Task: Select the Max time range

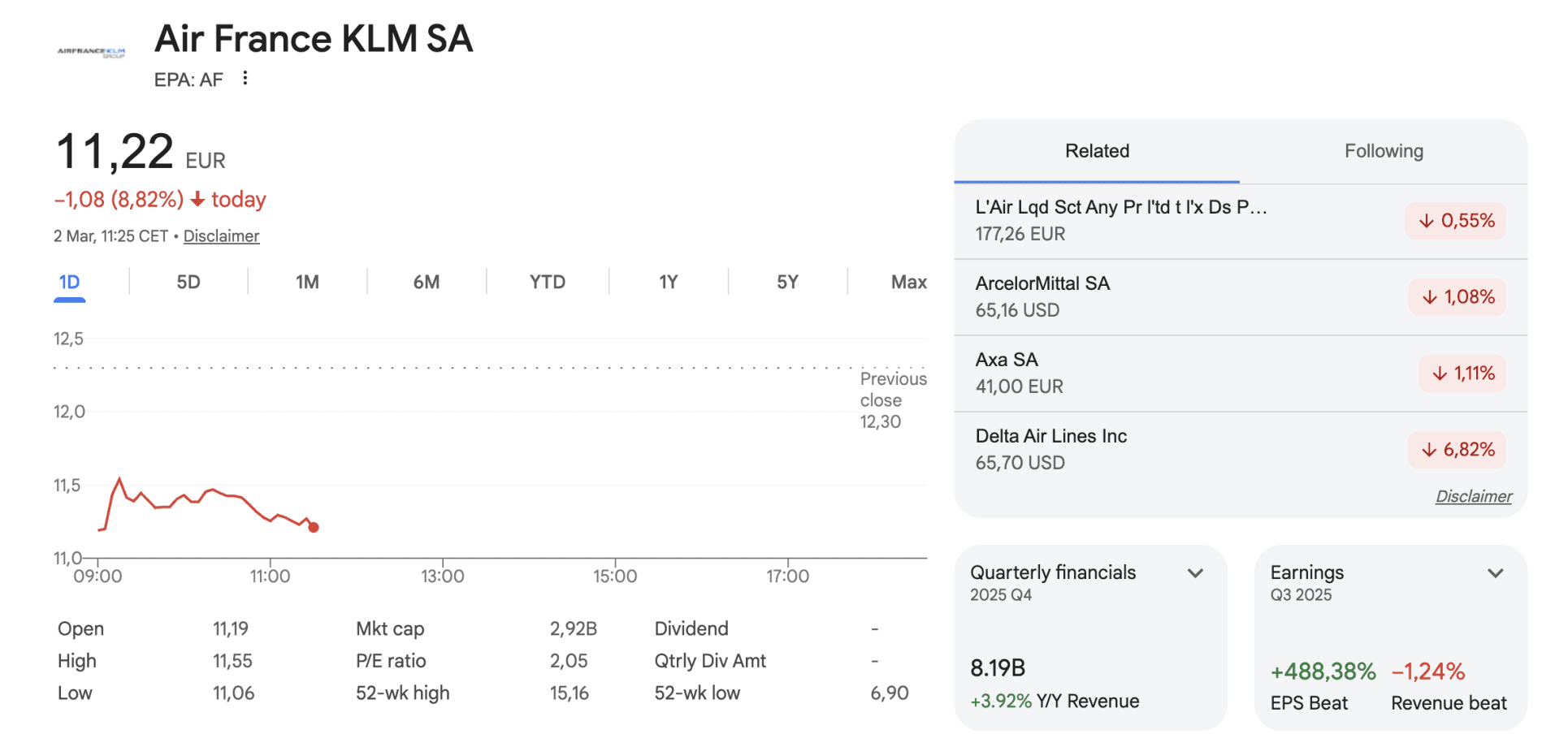Action: (x=908, y=282)
